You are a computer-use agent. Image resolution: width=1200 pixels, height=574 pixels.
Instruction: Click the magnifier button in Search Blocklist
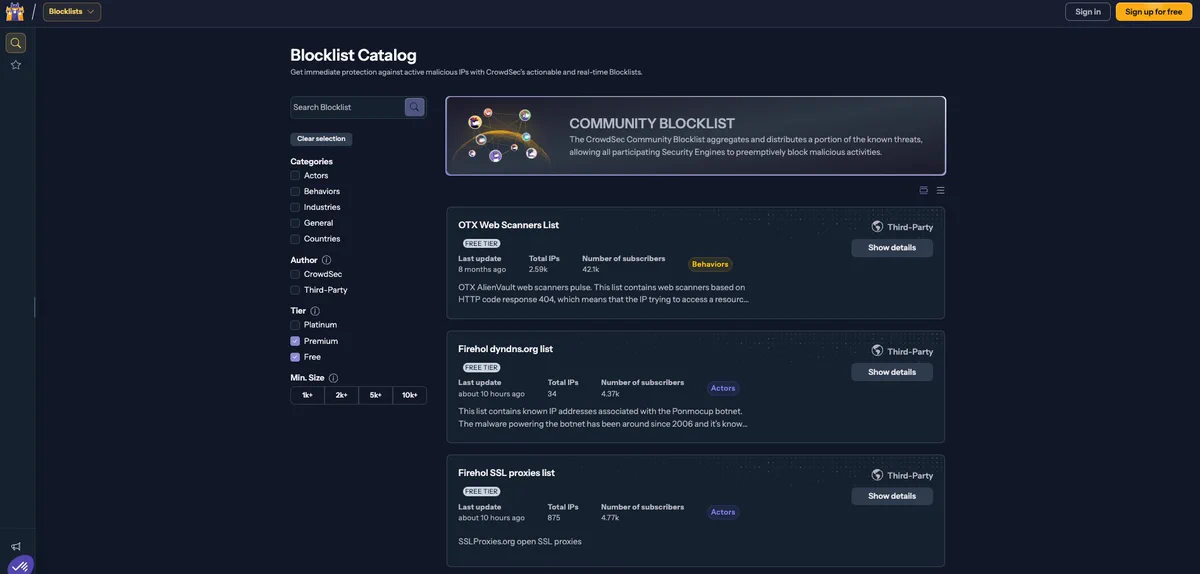click(x=414, y=107)
